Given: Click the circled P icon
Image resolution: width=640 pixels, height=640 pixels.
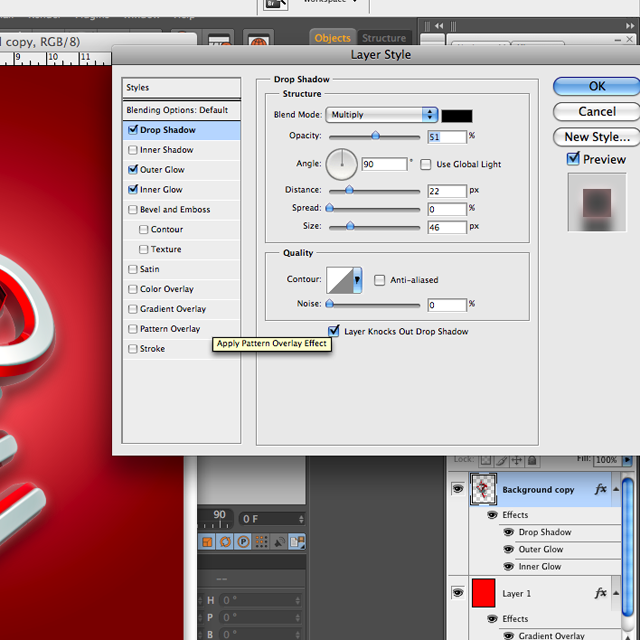Looking at the screenshot, I should [243, 542].
